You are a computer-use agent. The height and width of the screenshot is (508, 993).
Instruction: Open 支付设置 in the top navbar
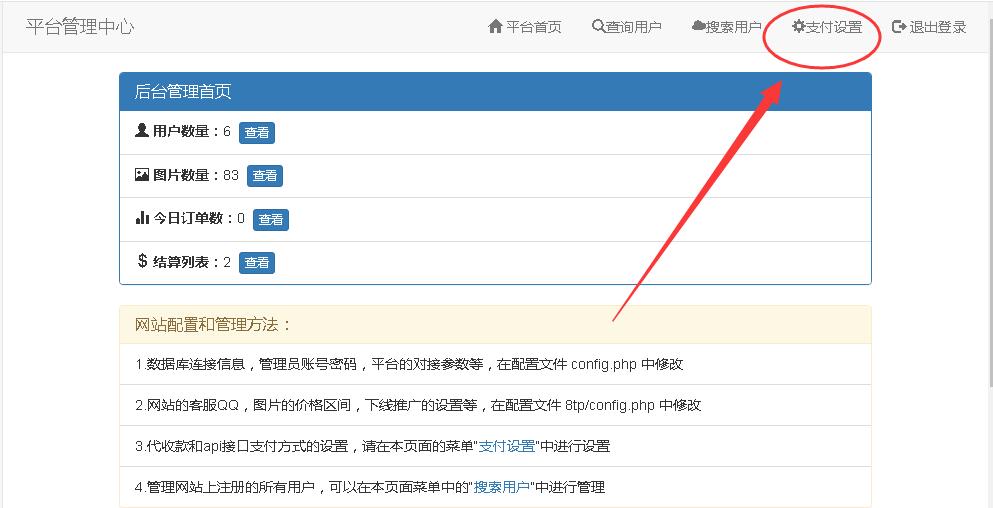point(827,27)
